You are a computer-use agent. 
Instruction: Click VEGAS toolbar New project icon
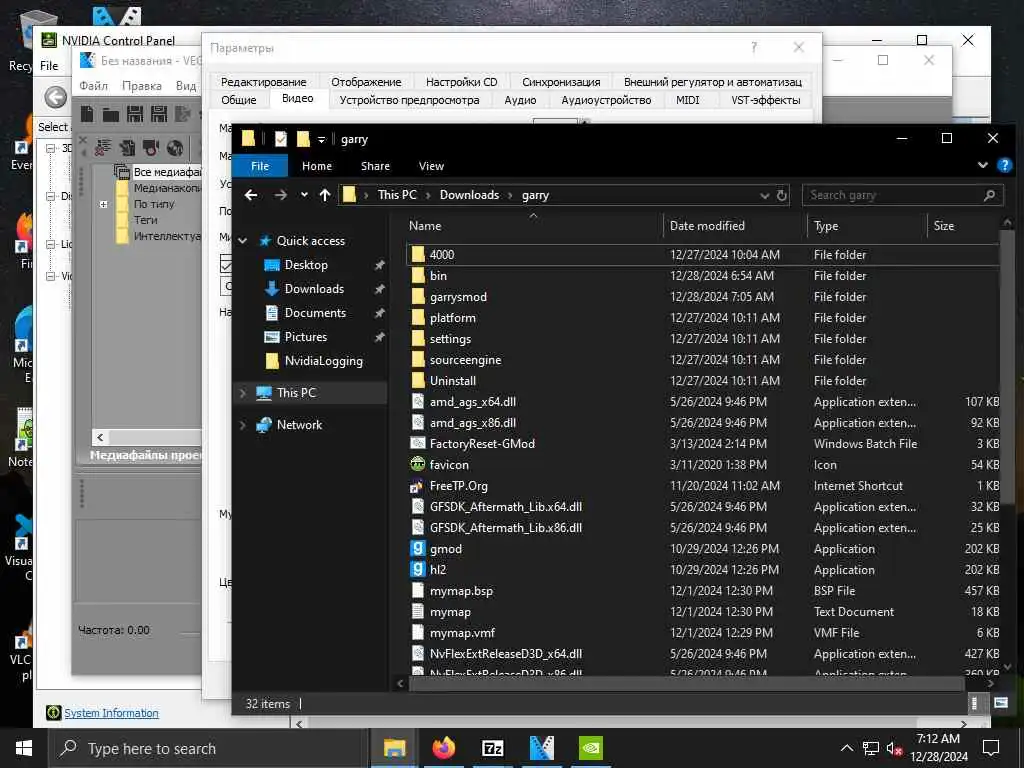point(87,114)
